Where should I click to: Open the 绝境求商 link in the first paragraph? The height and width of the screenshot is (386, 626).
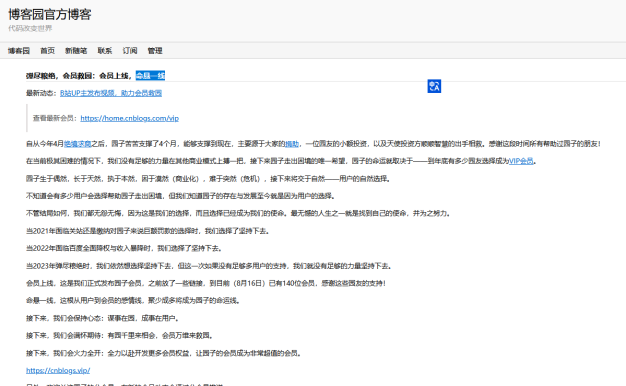pyautogui.click(x=77, y=144)
